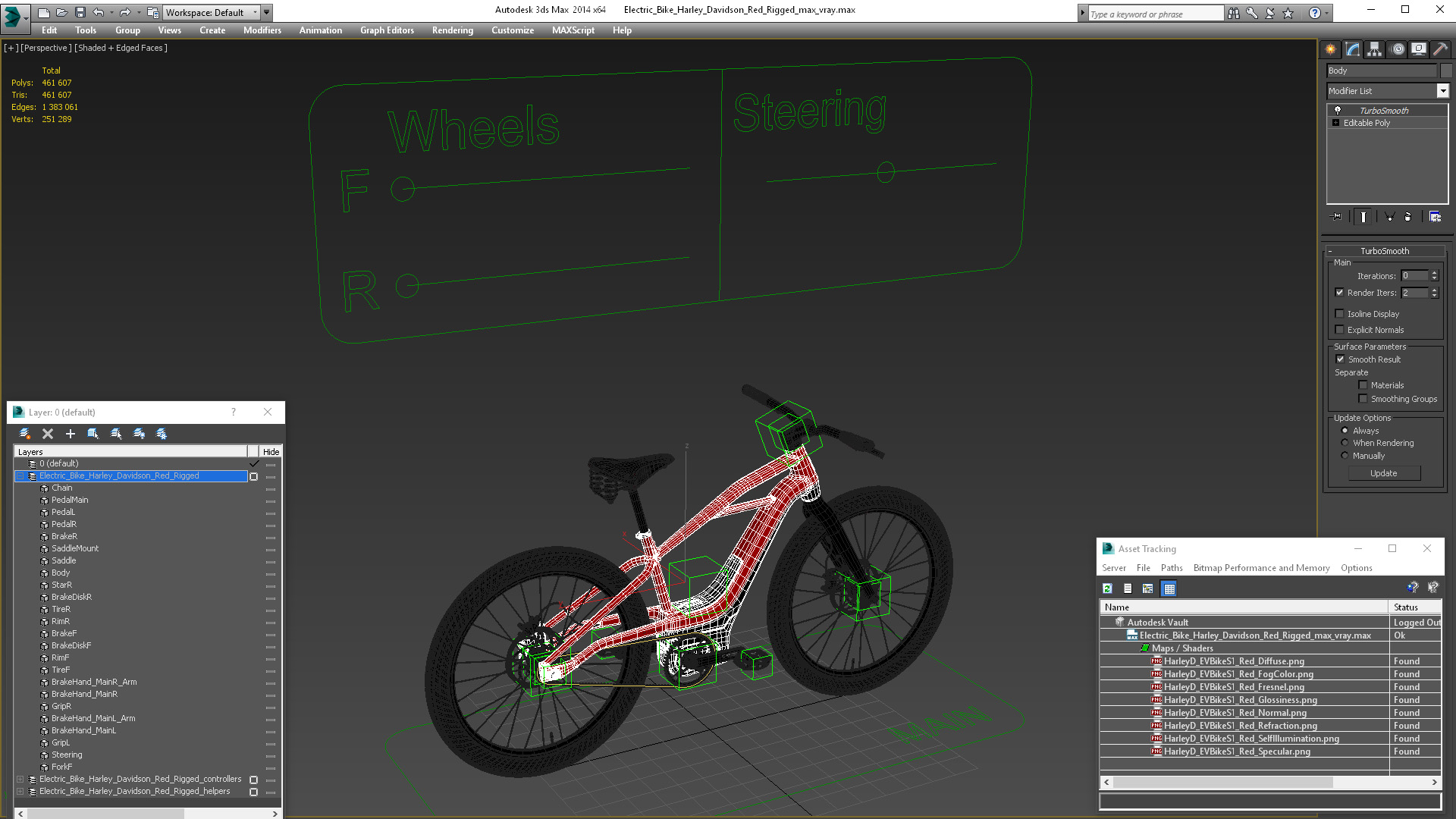
Task: Enable Separate by Smoothing Groups checkbox
Action: (x=1363, y=399)
